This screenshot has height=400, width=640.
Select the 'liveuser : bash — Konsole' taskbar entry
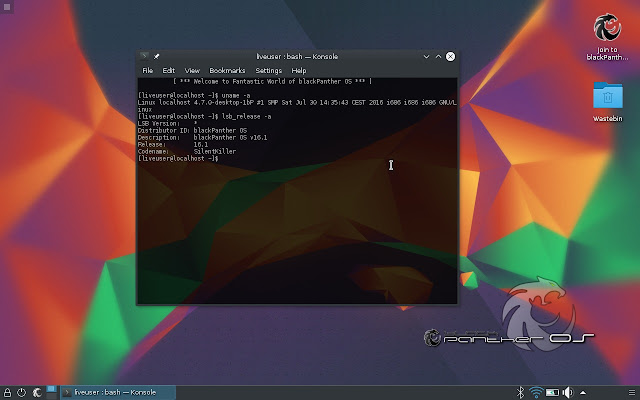pyautogui.click(x=118, y=392)
